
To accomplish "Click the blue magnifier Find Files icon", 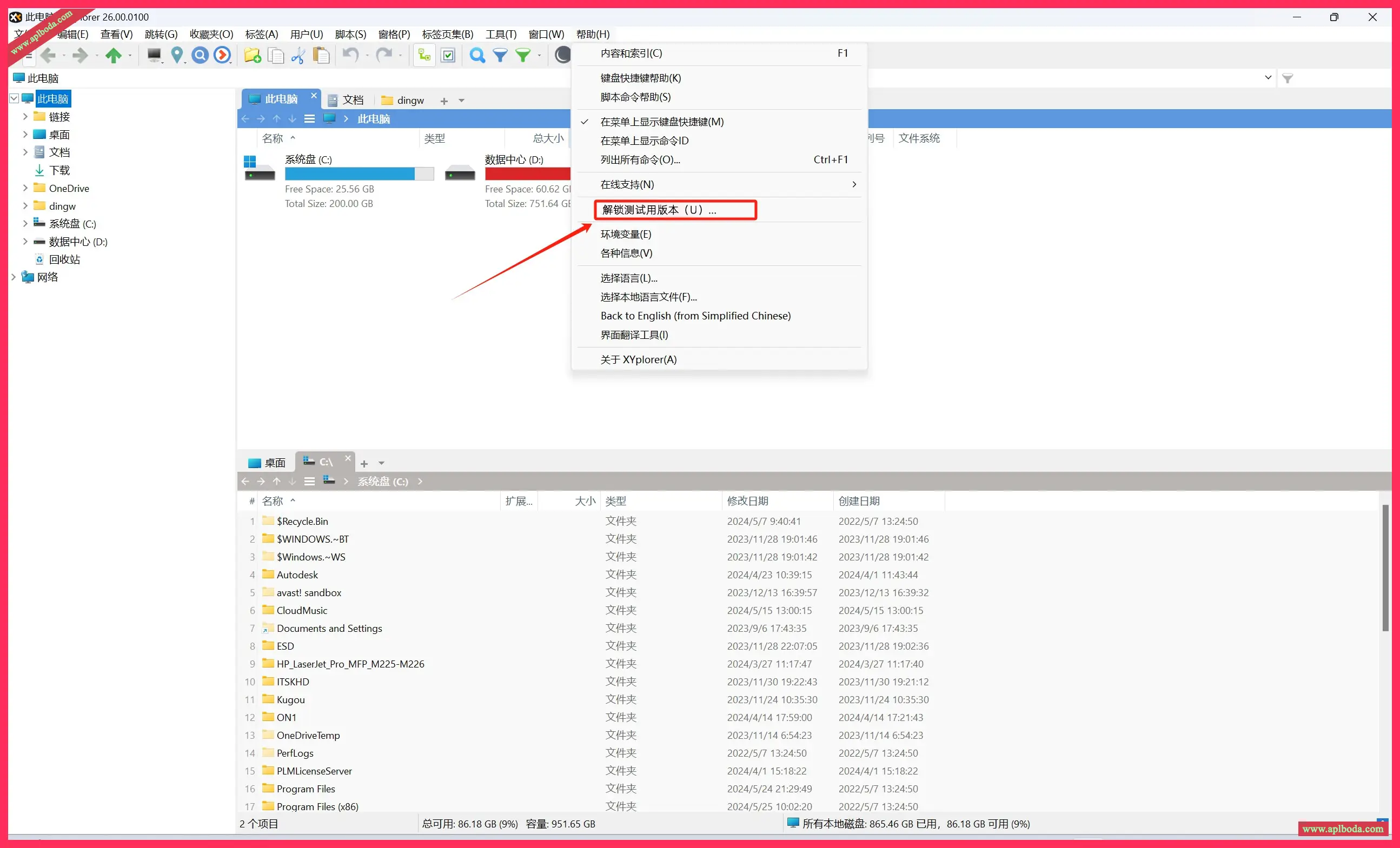I will (477, 55).
